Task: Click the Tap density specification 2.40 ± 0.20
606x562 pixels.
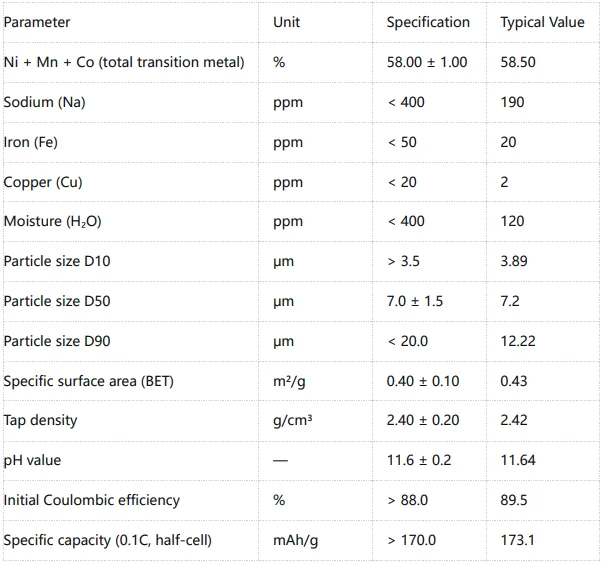Action: 423,420
